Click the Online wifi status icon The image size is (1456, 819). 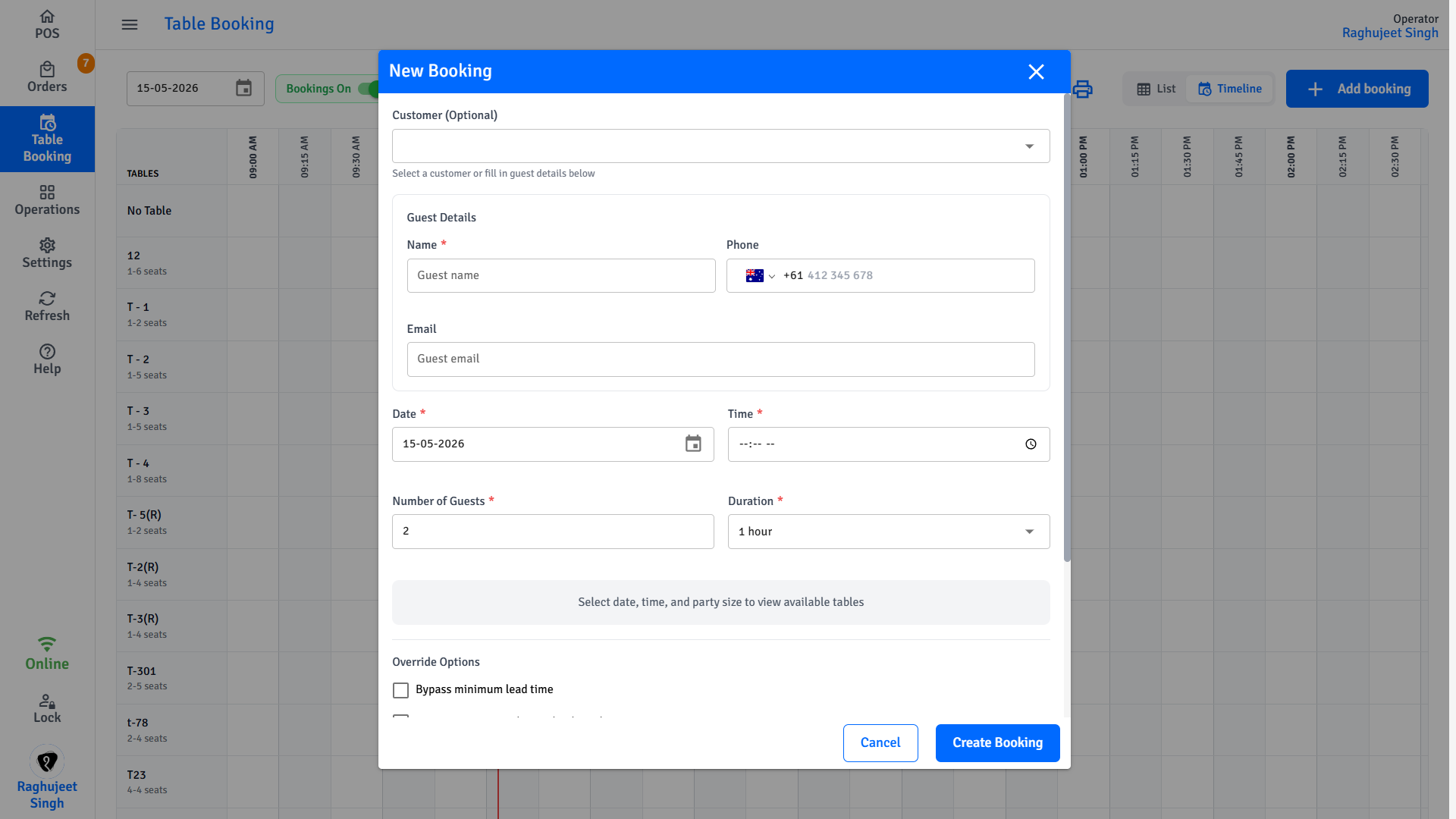pos(47,644)
